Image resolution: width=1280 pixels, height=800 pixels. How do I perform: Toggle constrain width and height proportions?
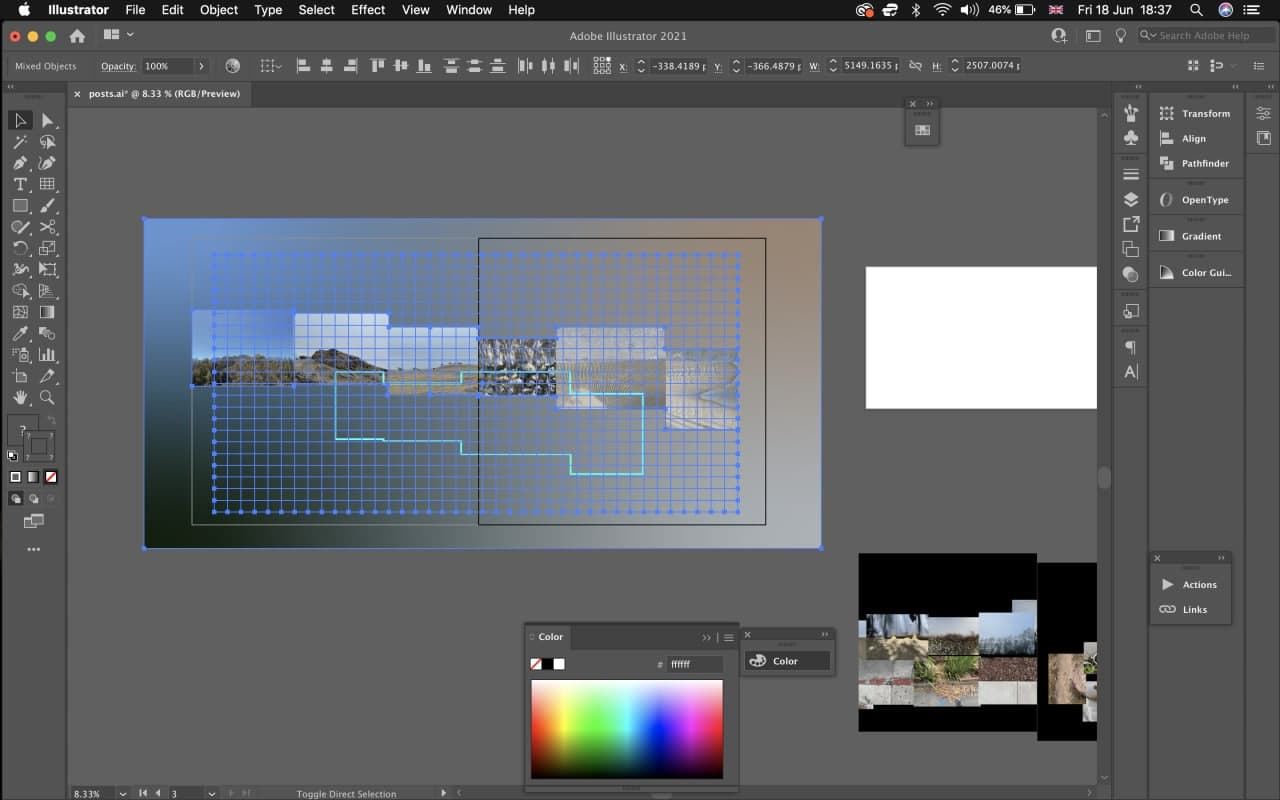click(x=915, y=66)
